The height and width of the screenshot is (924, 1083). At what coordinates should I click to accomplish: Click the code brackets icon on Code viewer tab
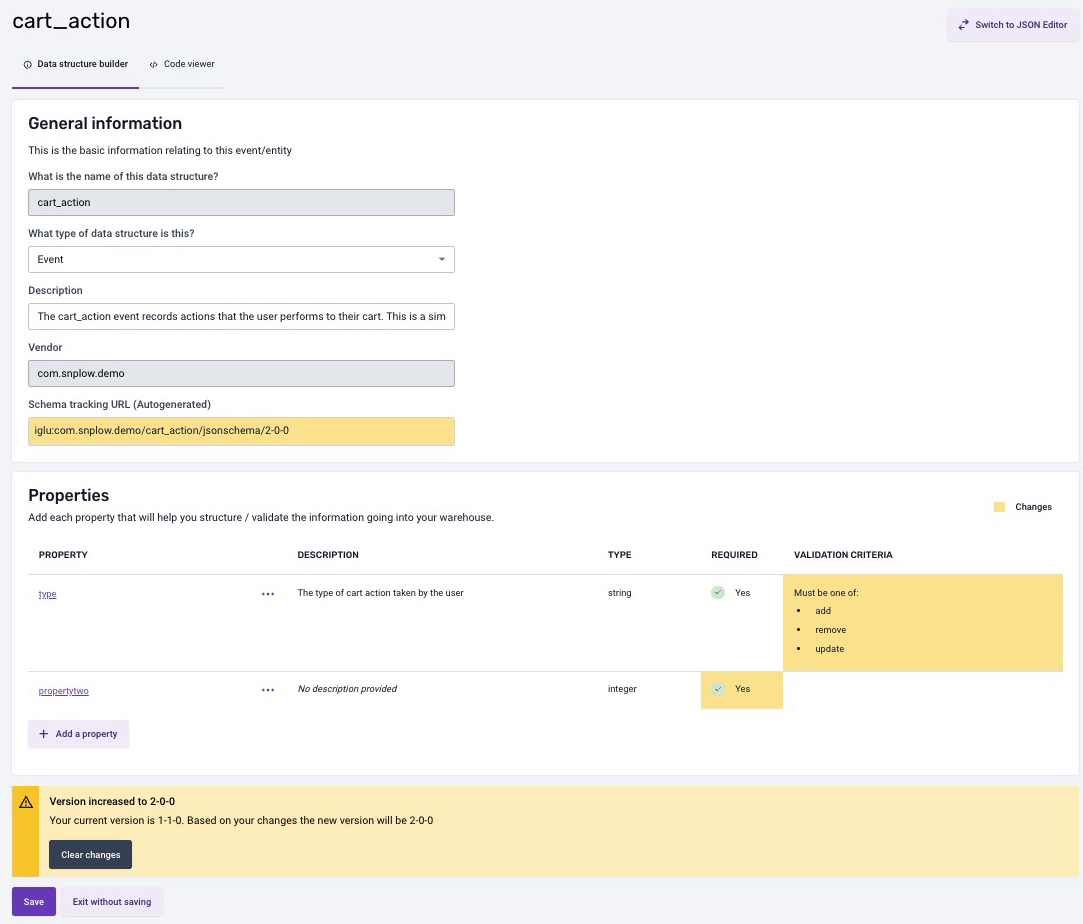(154, 64)
